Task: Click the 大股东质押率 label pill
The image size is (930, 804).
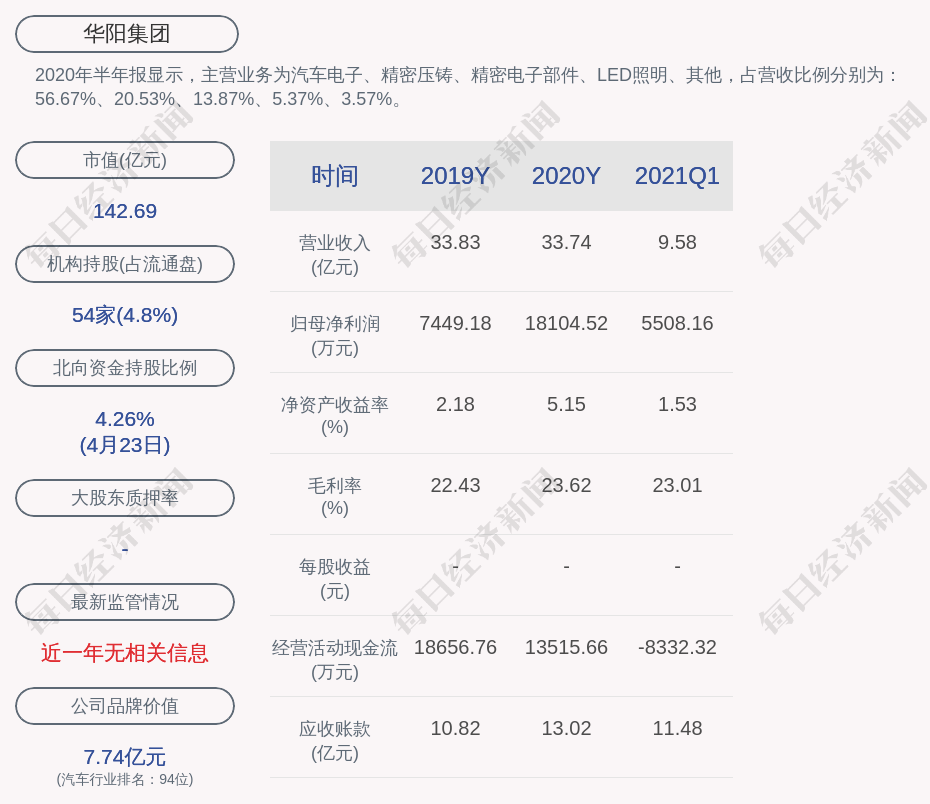Action: [125, 497]
